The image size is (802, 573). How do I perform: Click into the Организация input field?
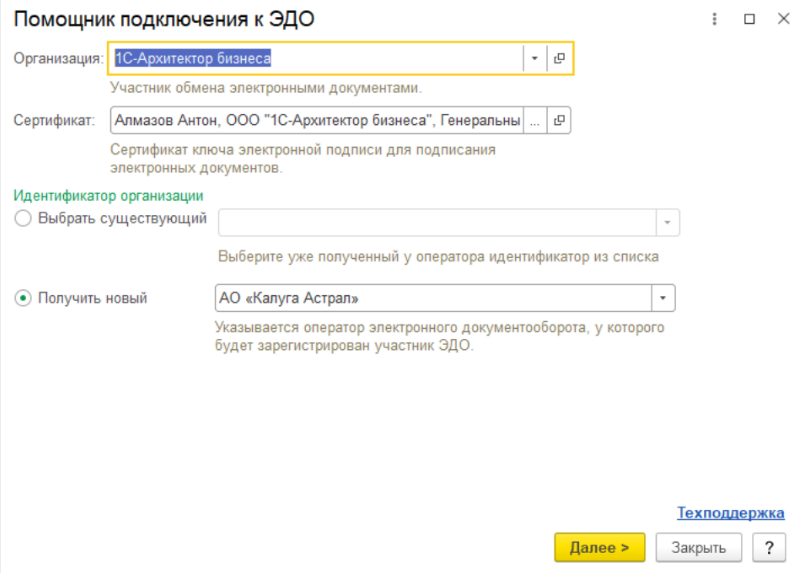pos(317,58)
